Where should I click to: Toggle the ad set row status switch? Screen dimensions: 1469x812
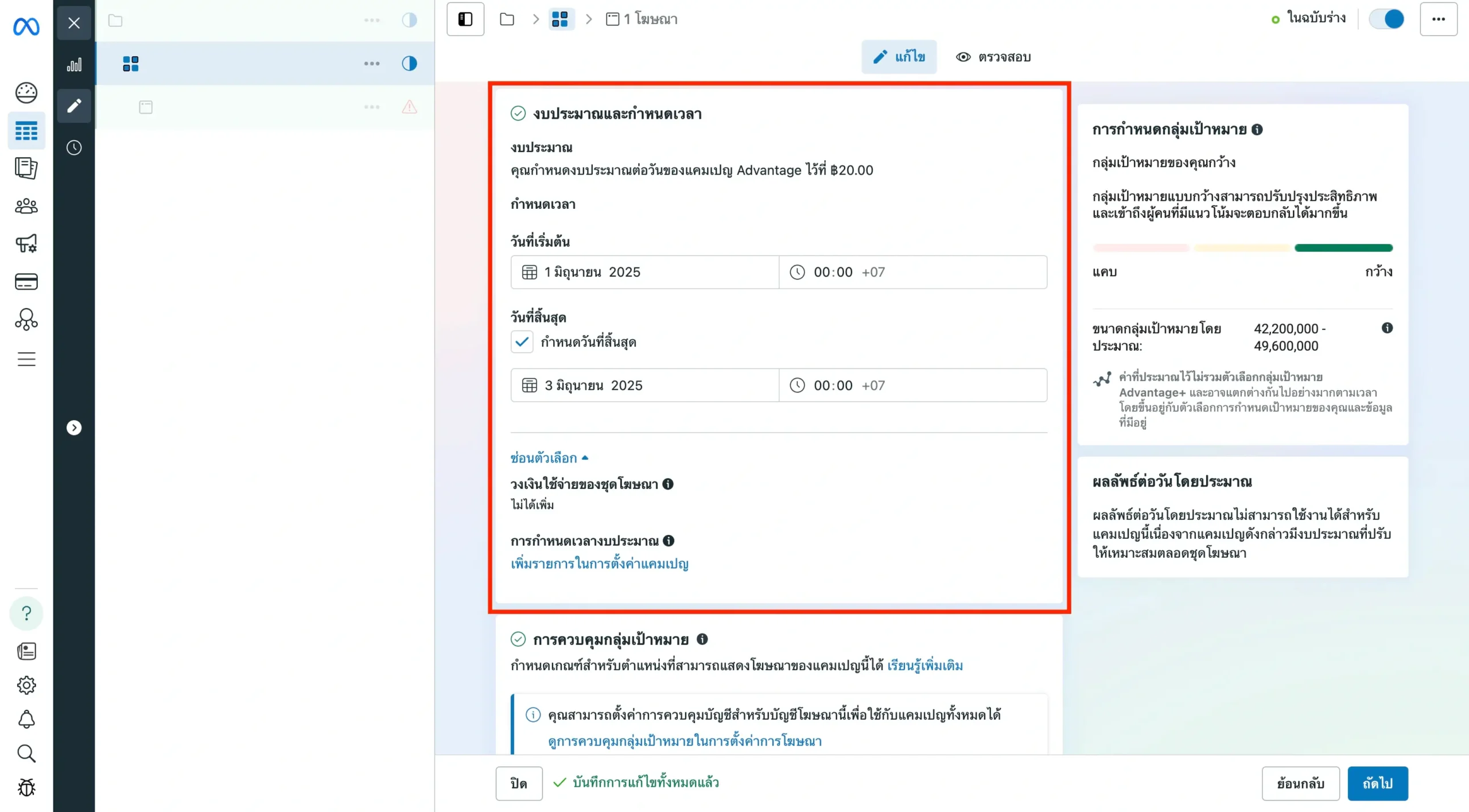409,63
